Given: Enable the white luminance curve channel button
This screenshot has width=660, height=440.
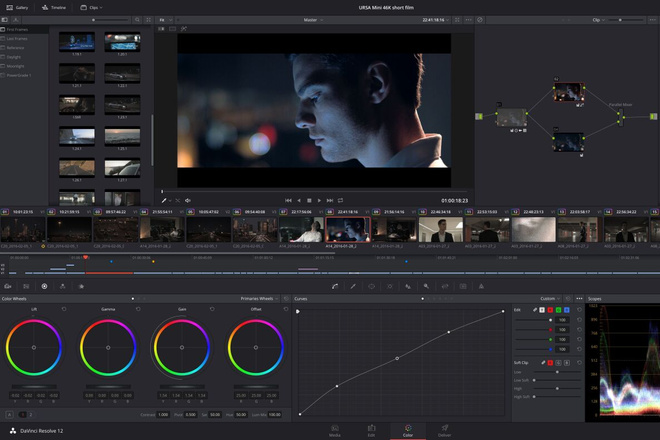Looking at the screenshot, I should point(542,310).
